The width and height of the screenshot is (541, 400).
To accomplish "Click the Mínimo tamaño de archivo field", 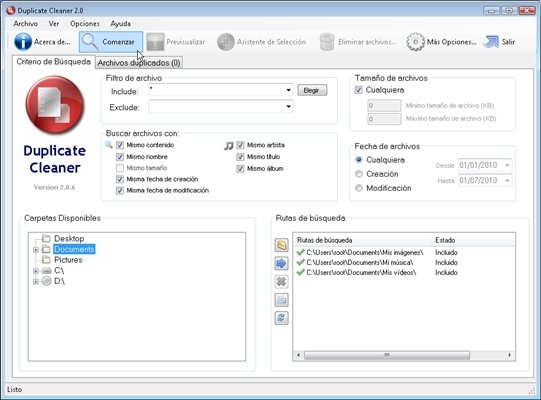I will tap(384, 105).
